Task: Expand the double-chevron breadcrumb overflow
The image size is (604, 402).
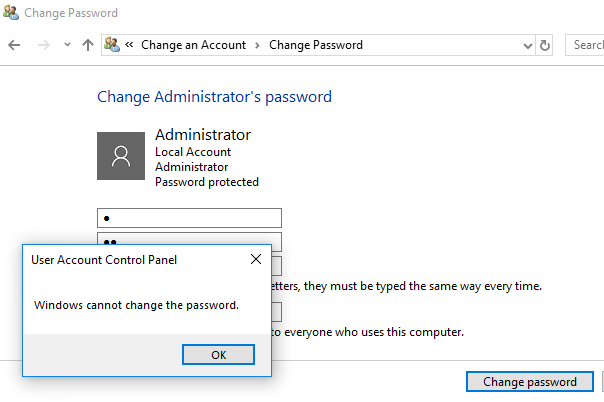Action: click(x=129, y=45)
